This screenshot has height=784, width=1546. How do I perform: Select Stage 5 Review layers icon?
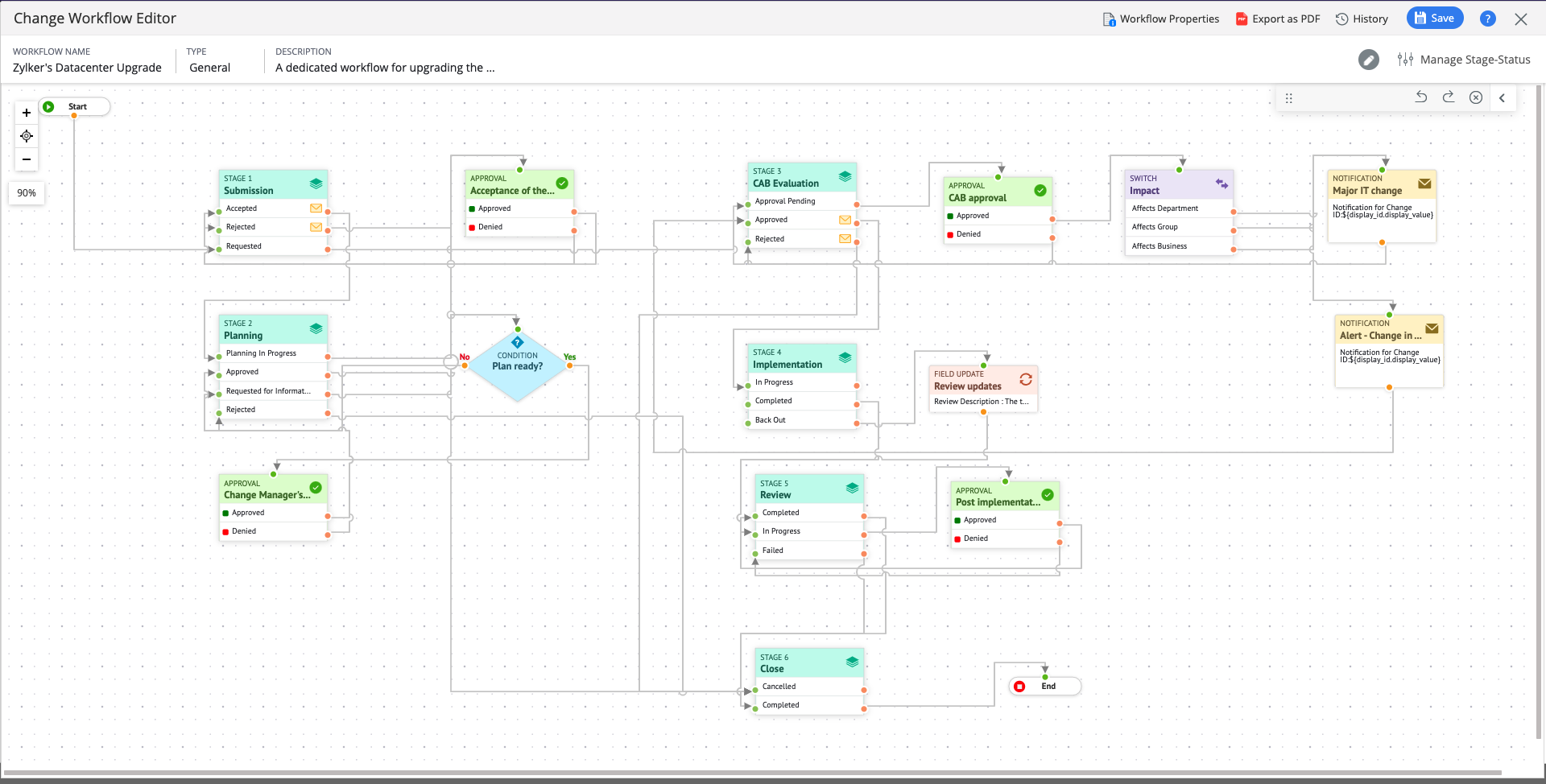click(x=852, y=488)
